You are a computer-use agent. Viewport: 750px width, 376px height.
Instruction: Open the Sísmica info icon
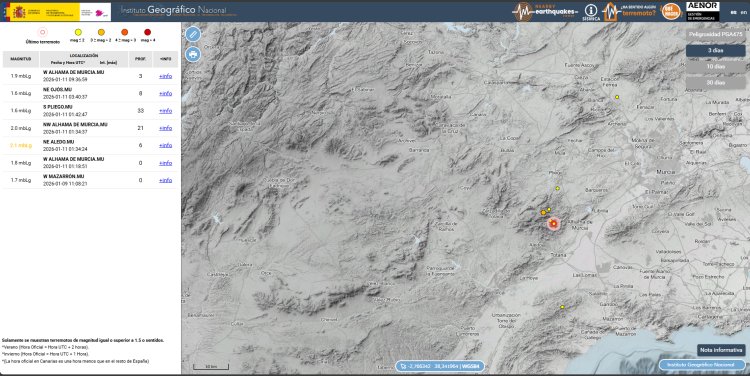[591, 12]
